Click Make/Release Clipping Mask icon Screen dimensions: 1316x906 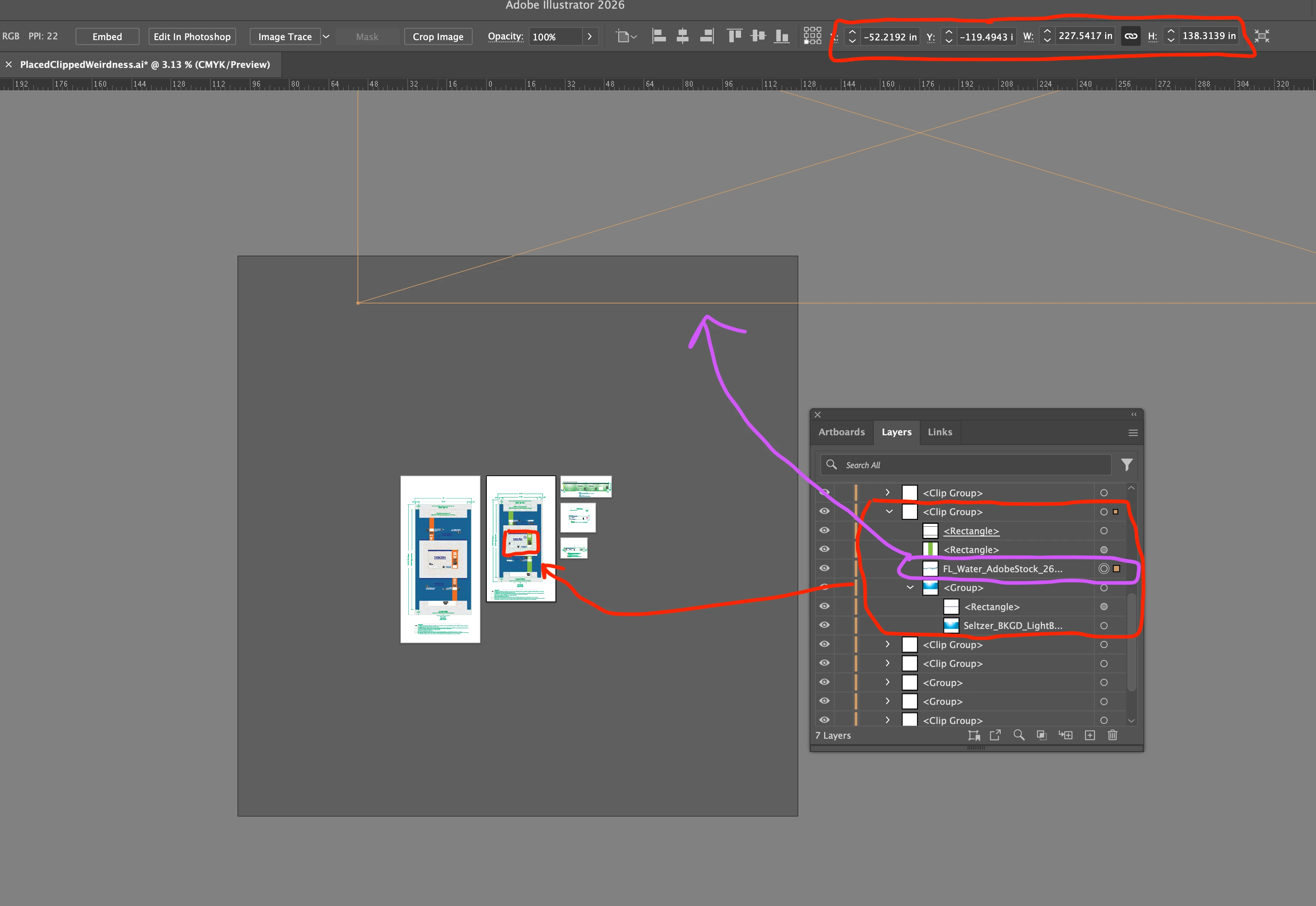[x=1041, y=735]
